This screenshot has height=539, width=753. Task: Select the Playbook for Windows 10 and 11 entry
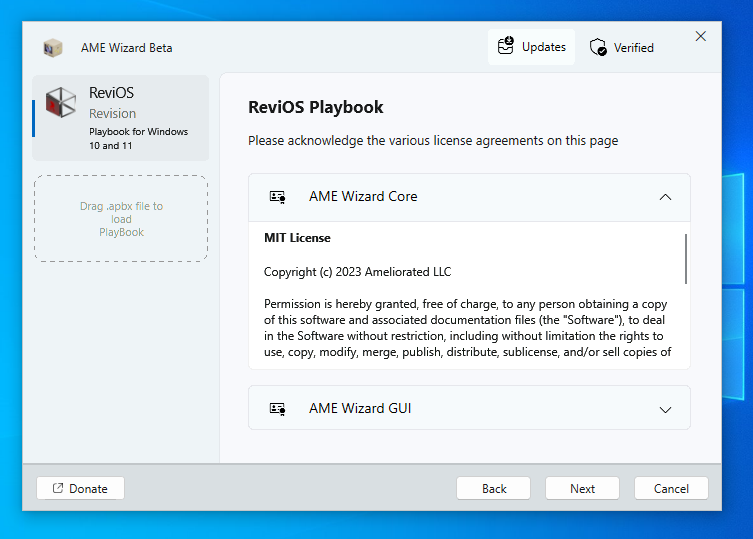(x=138, y=138)
